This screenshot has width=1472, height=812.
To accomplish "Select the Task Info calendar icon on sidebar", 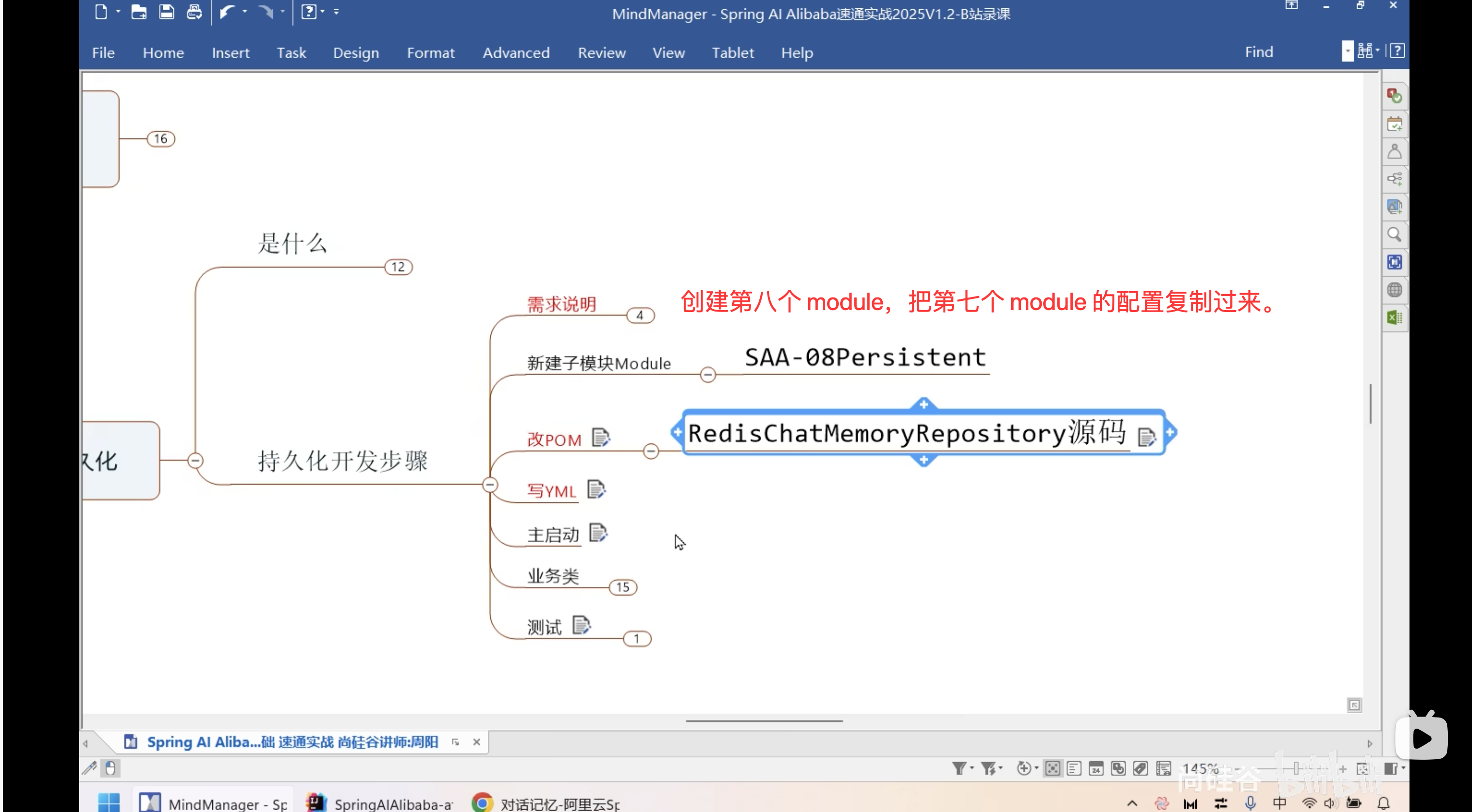I will (1395, 124).
